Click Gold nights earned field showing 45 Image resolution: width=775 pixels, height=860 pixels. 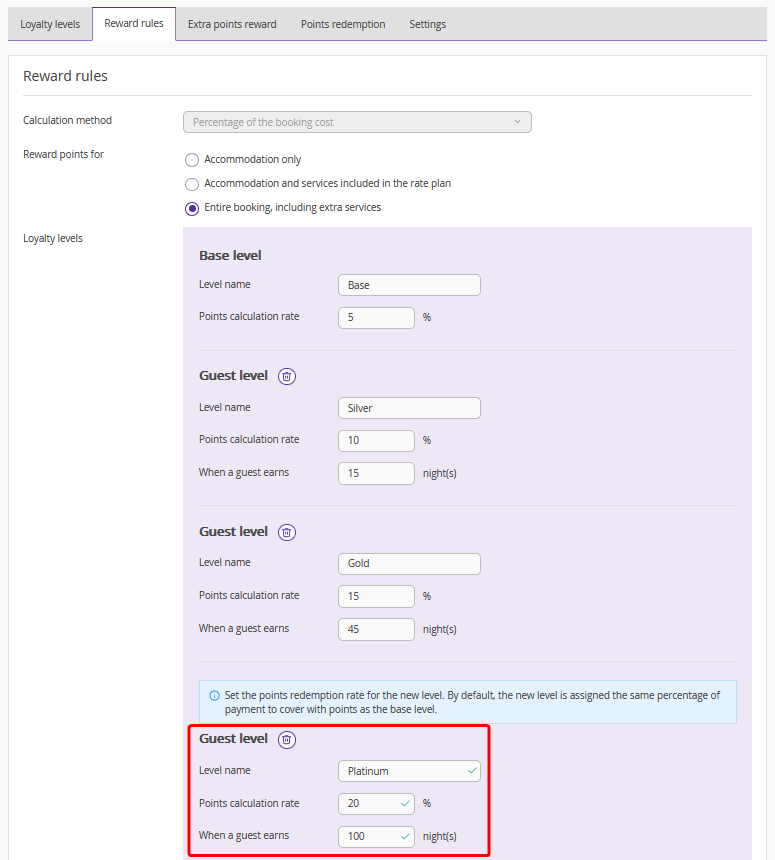376,629
